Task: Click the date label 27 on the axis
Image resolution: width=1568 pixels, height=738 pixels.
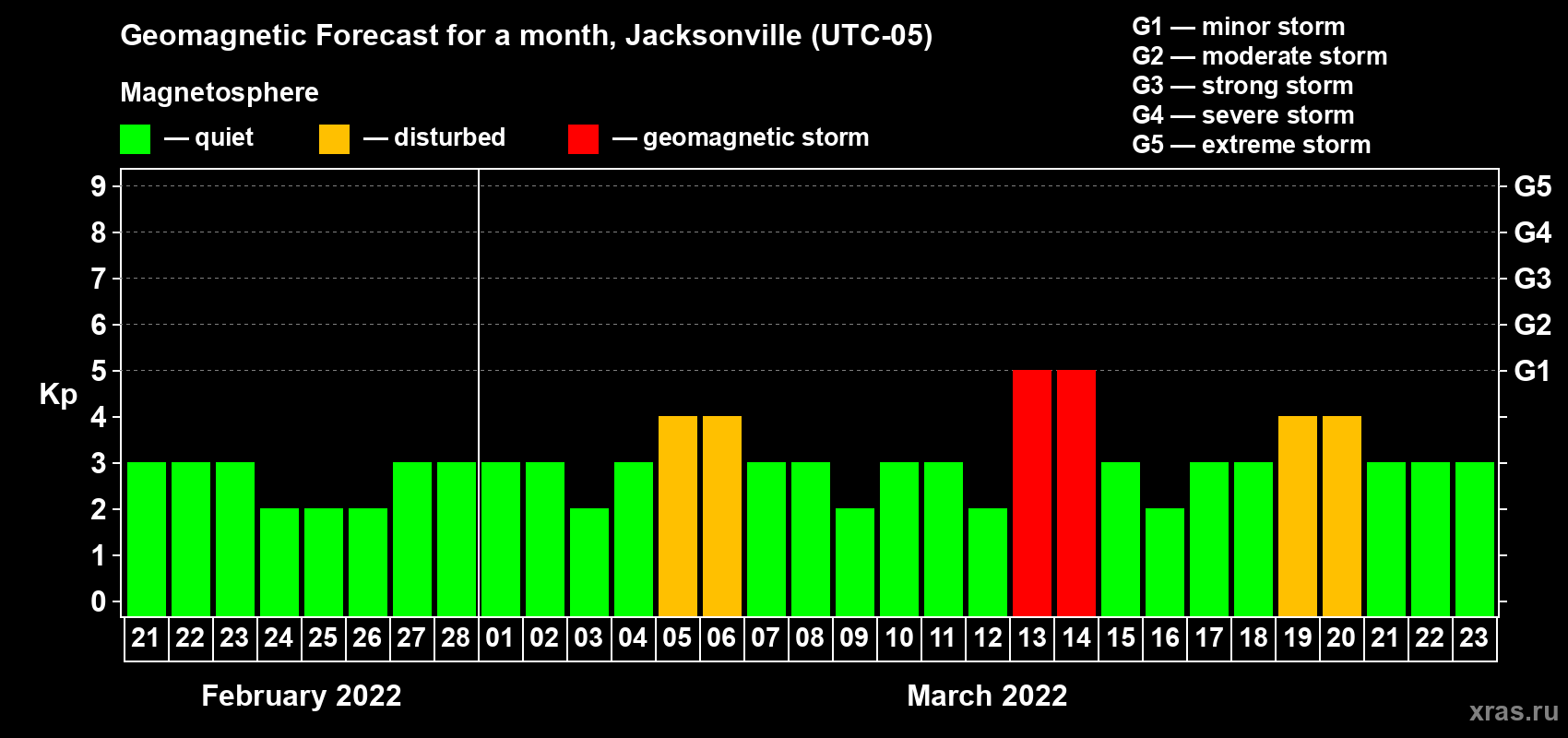Action: click(411, 637)
